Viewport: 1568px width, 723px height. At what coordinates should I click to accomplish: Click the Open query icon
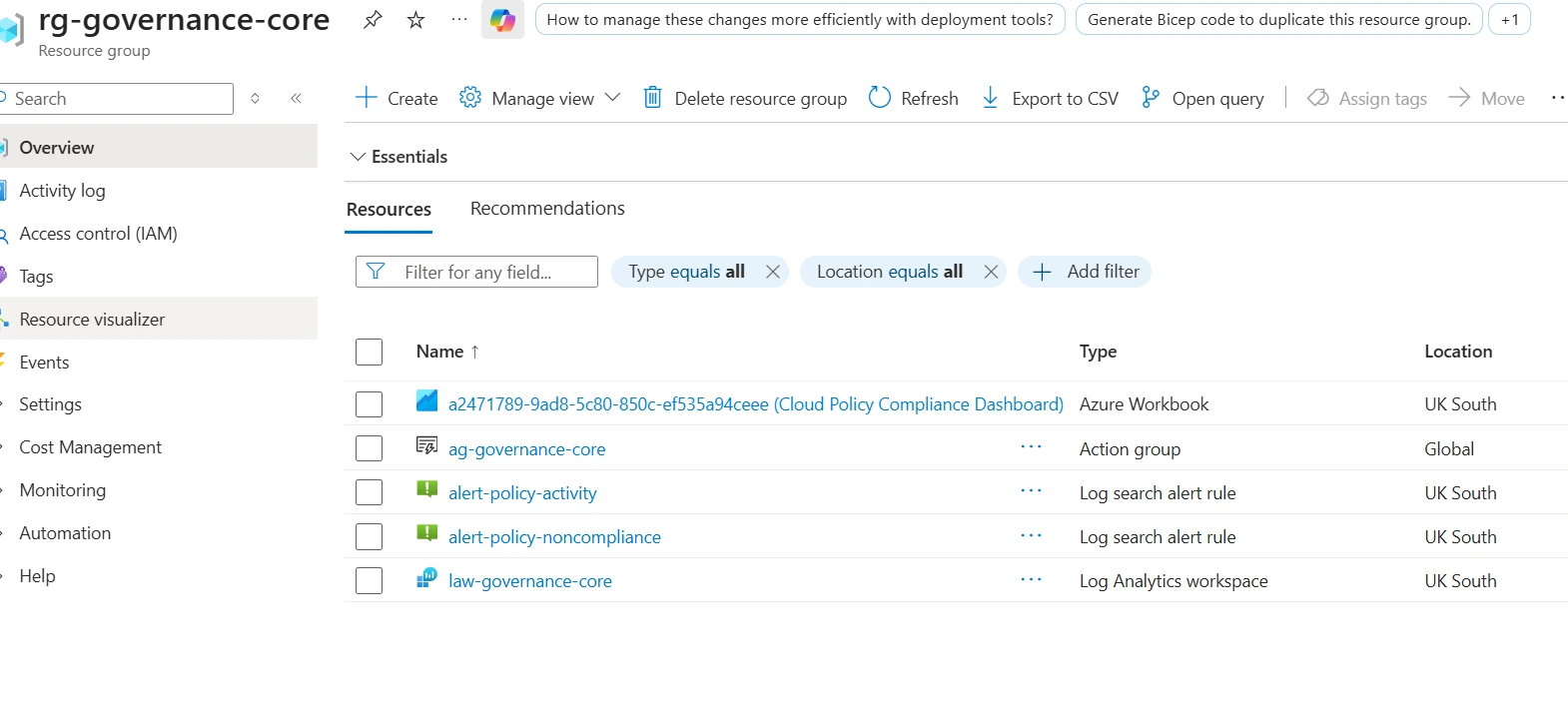pyautogui.click(x=1151, y=98)
